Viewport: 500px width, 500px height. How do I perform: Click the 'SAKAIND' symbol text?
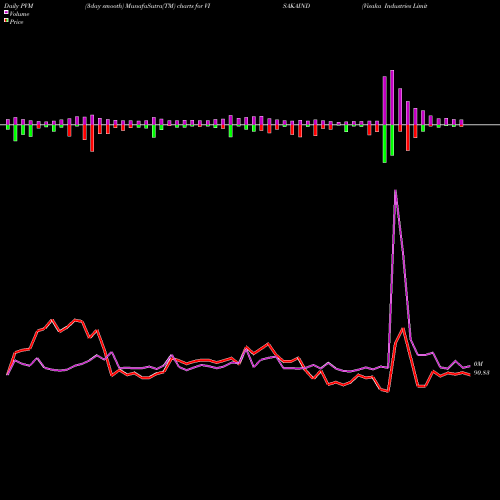coord(296,6)
